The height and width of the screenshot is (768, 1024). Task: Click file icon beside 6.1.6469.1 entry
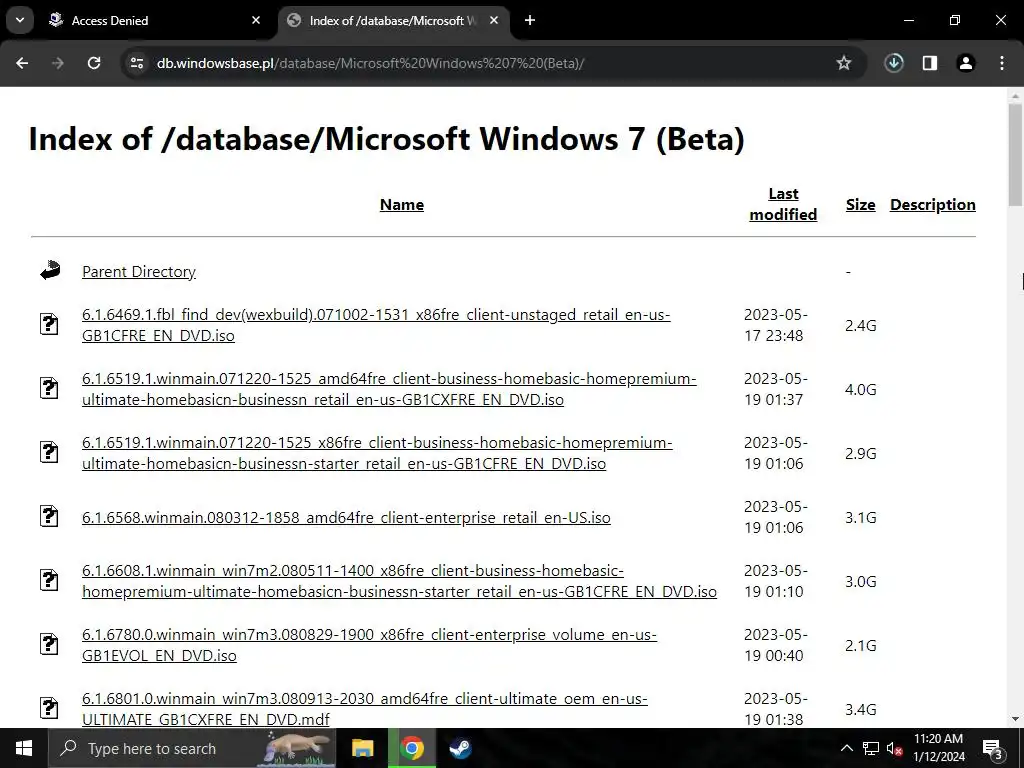pyautogui.click(x=49, y=324)
